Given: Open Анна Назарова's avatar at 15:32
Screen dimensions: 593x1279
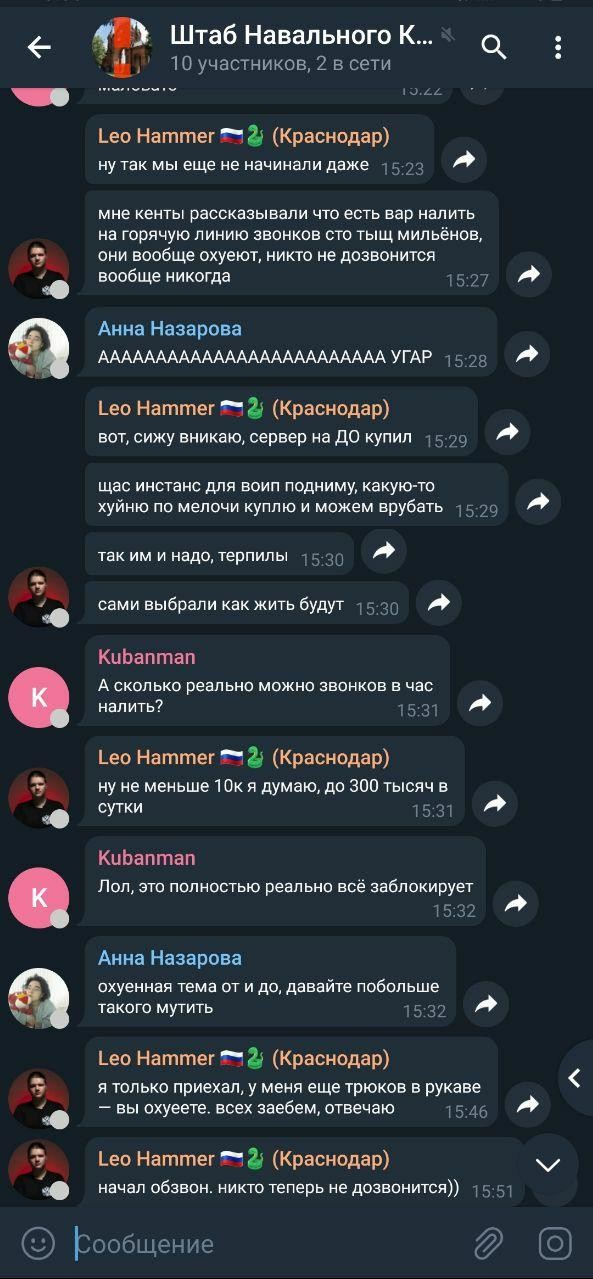Looking at the screenshot, I should coord(38,998).
